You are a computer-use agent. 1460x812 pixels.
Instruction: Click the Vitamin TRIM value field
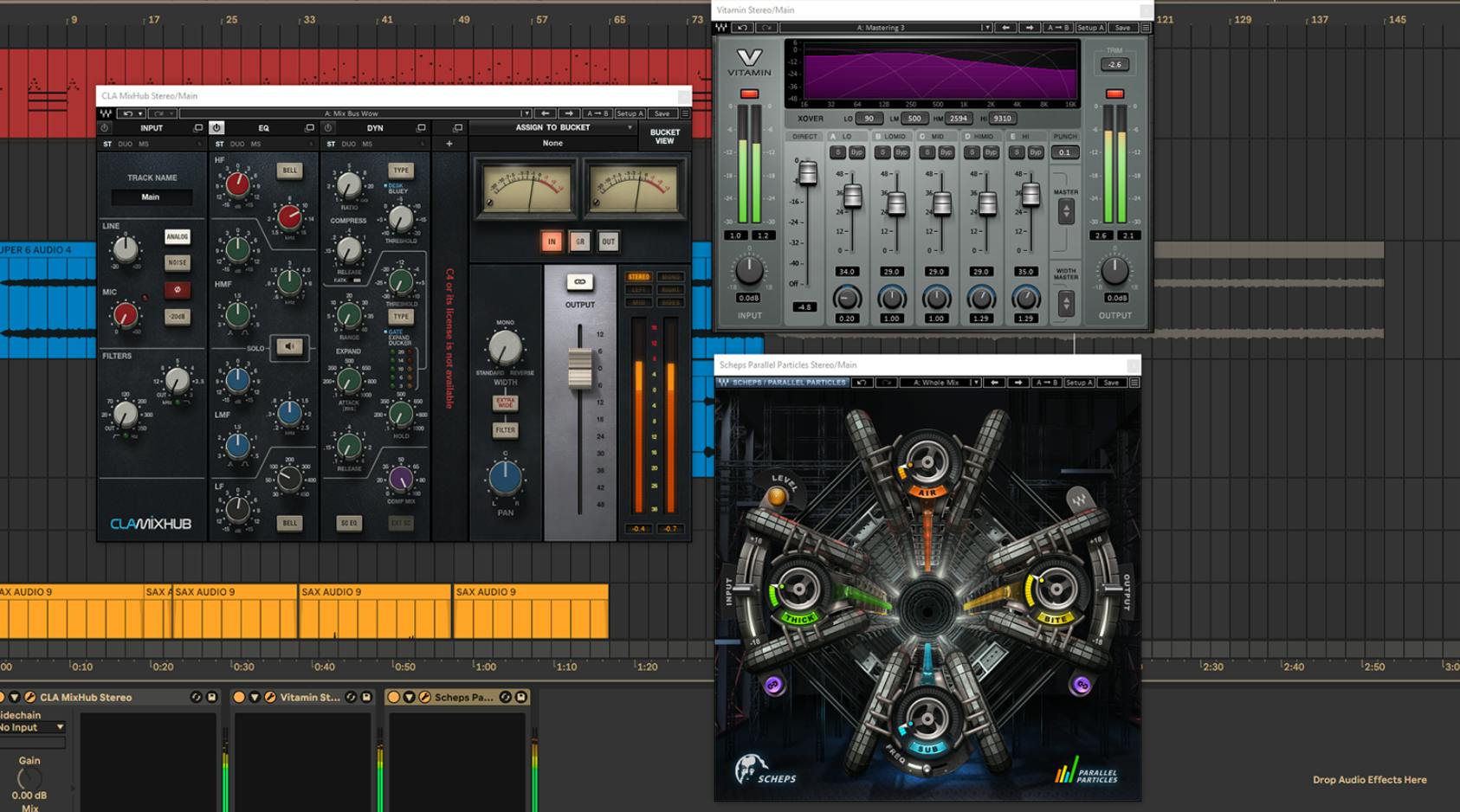point(1114,65)
